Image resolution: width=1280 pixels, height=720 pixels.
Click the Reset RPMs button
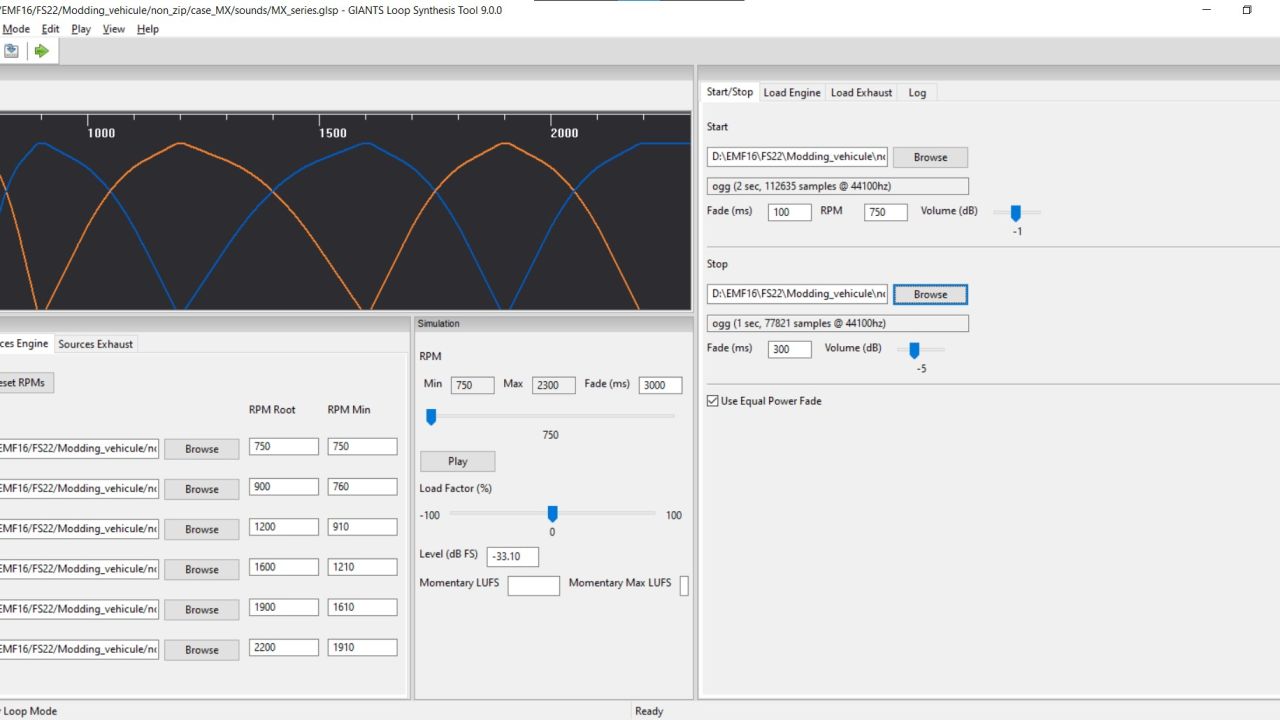point(25,382)
